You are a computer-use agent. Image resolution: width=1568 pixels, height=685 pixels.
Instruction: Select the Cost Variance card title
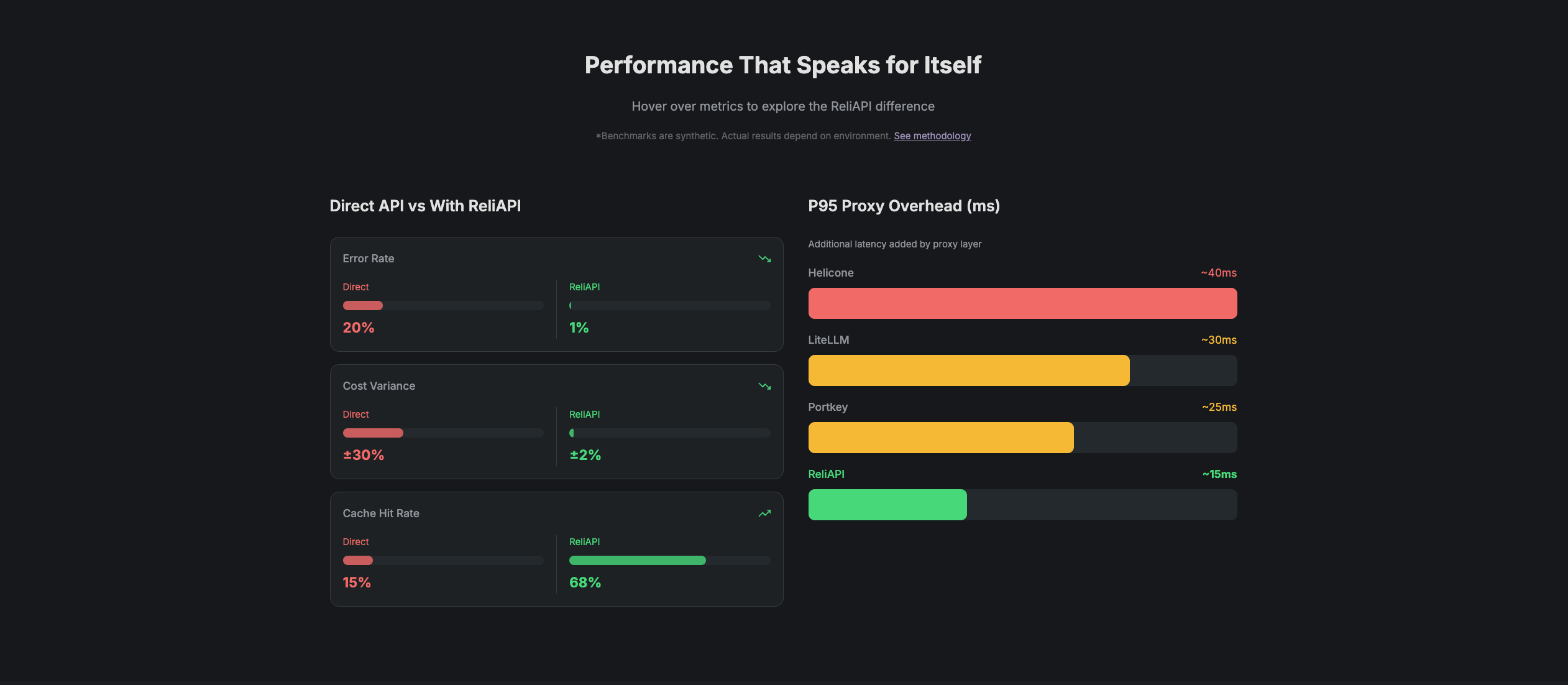379,386
